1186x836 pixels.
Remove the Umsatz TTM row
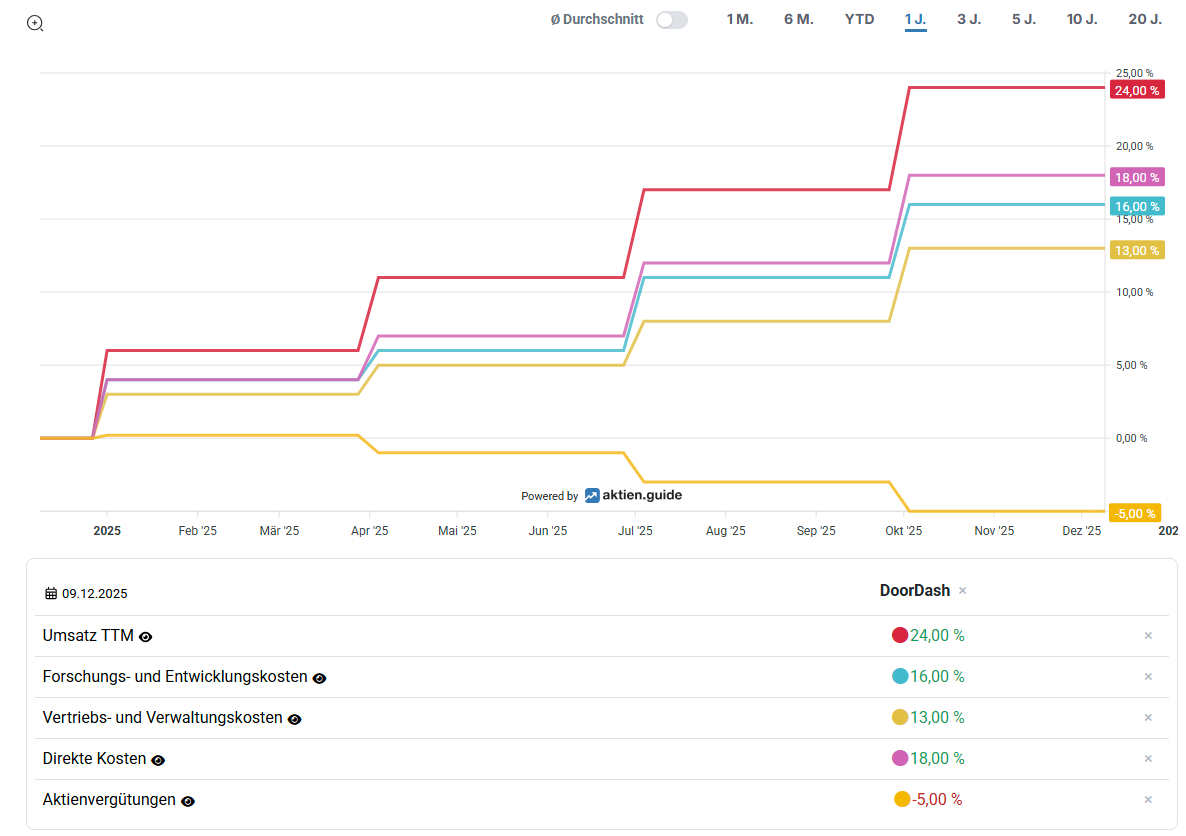coord(1148,635)
